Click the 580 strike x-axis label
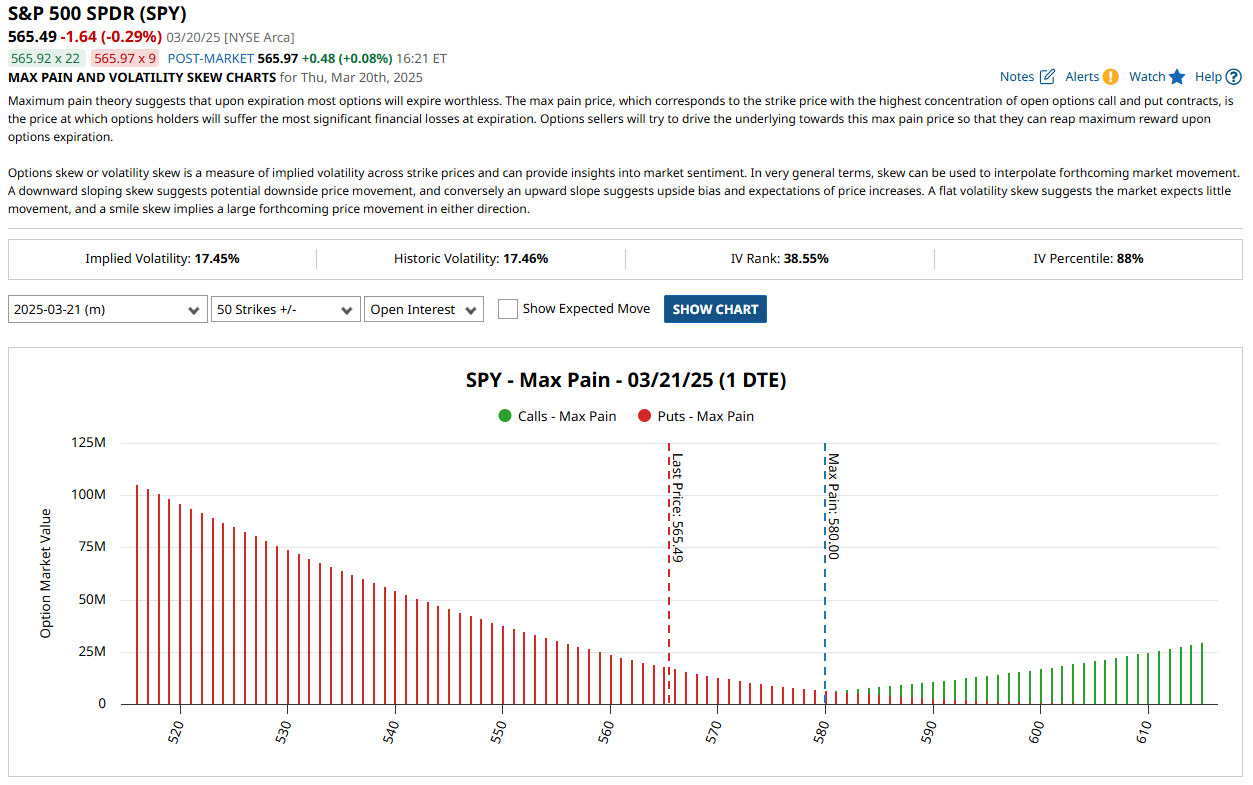 (822, 730)
